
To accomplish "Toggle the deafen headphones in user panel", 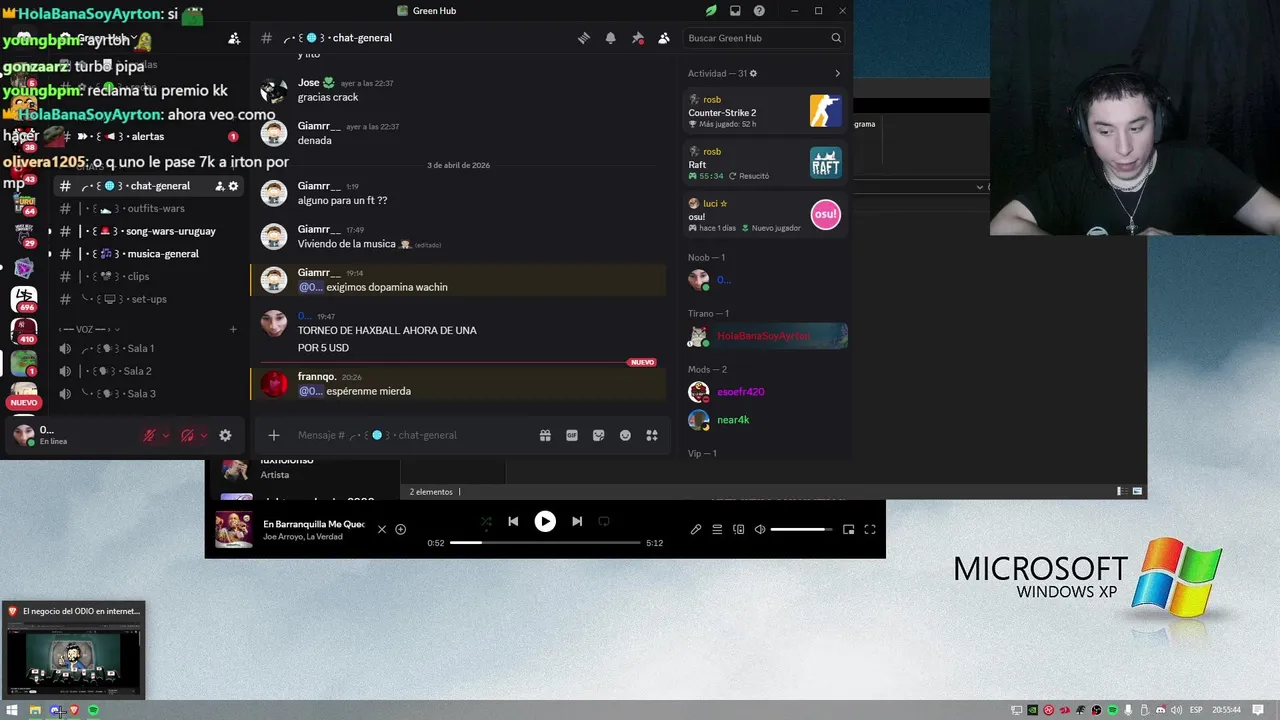I will click(x=187, y=435).
